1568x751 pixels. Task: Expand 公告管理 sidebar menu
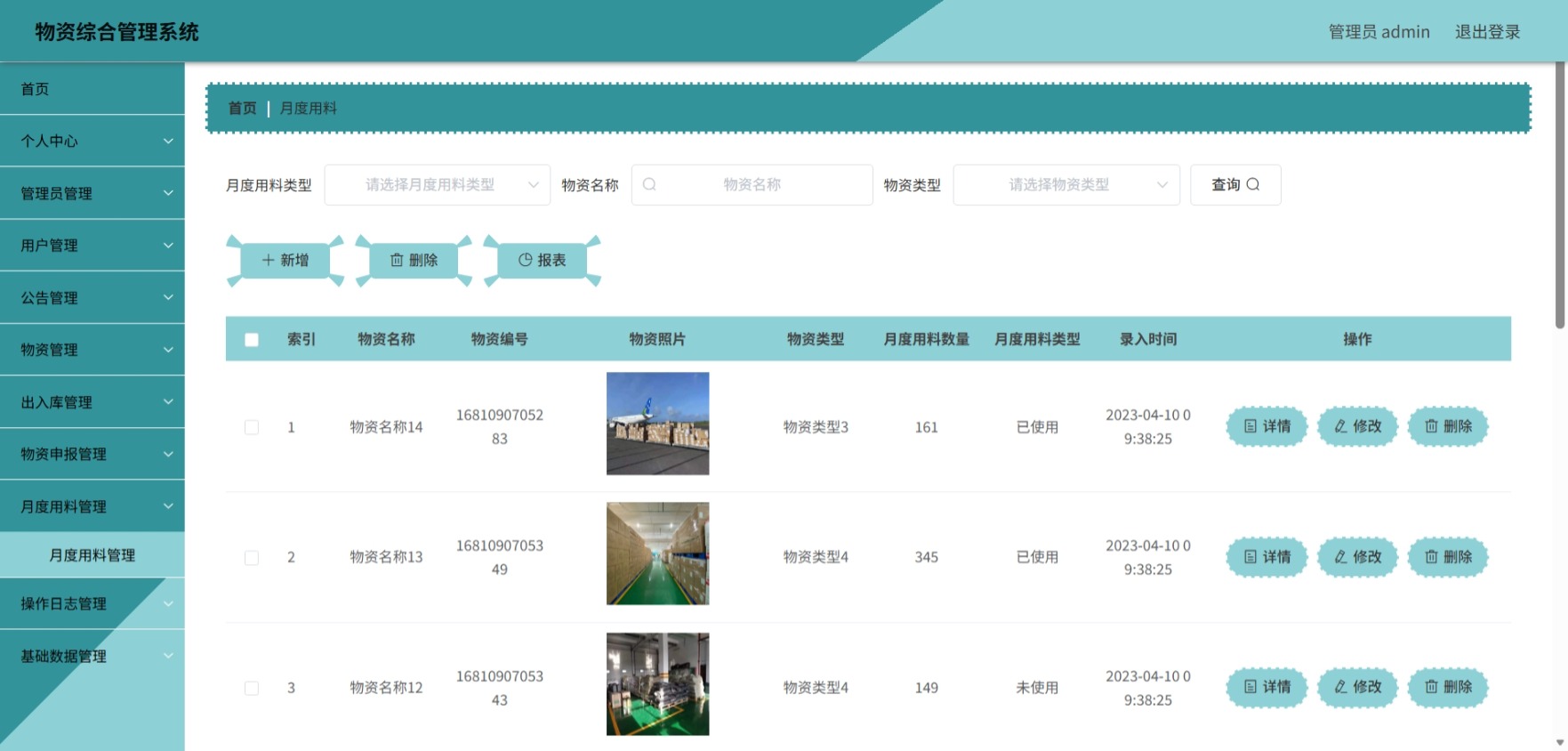click(92, 297)
